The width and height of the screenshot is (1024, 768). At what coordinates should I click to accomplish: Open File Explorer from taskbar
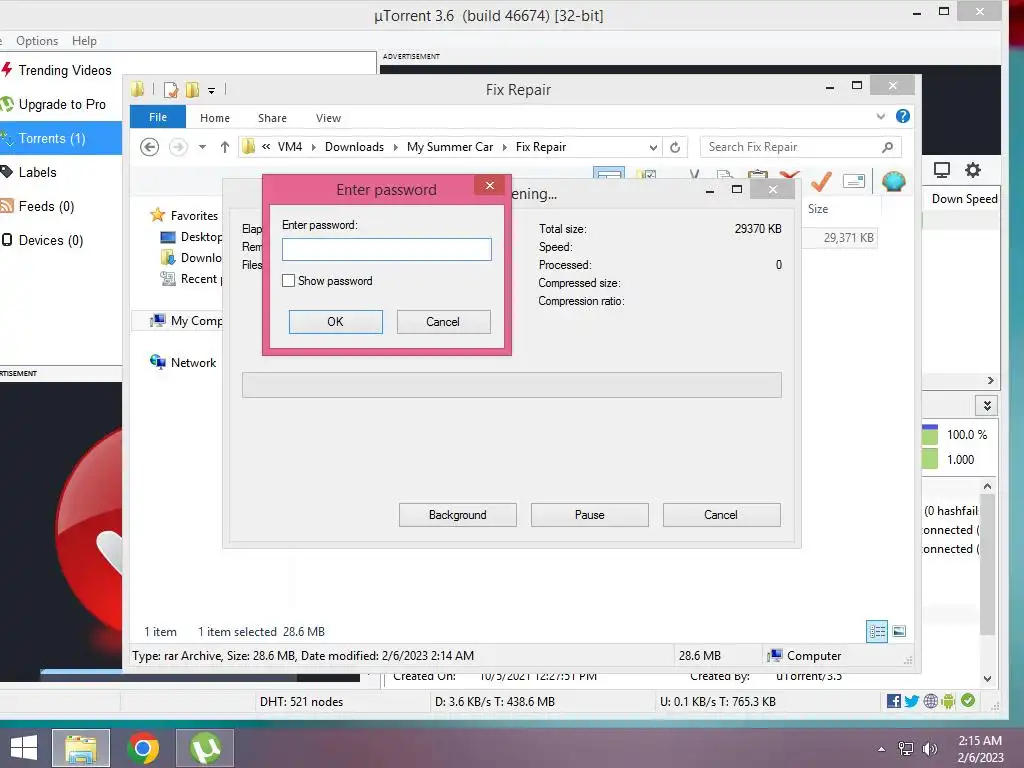pos(81,748)
